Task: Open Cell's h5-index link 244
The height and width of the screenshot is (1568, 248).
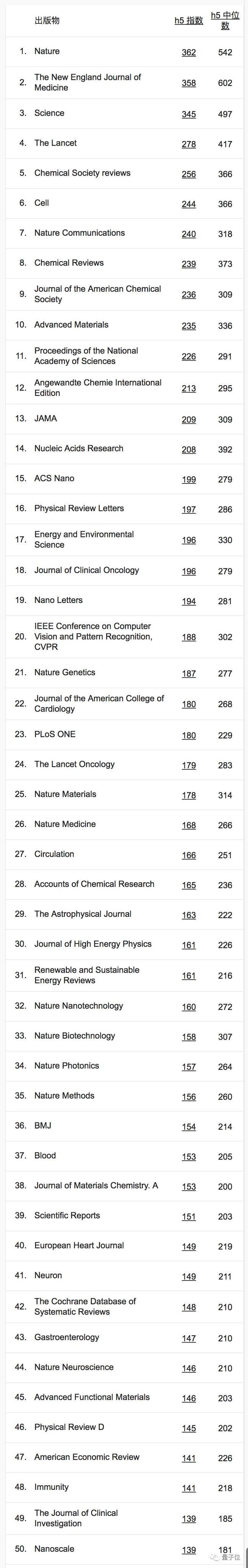Action: coord(188,204)
